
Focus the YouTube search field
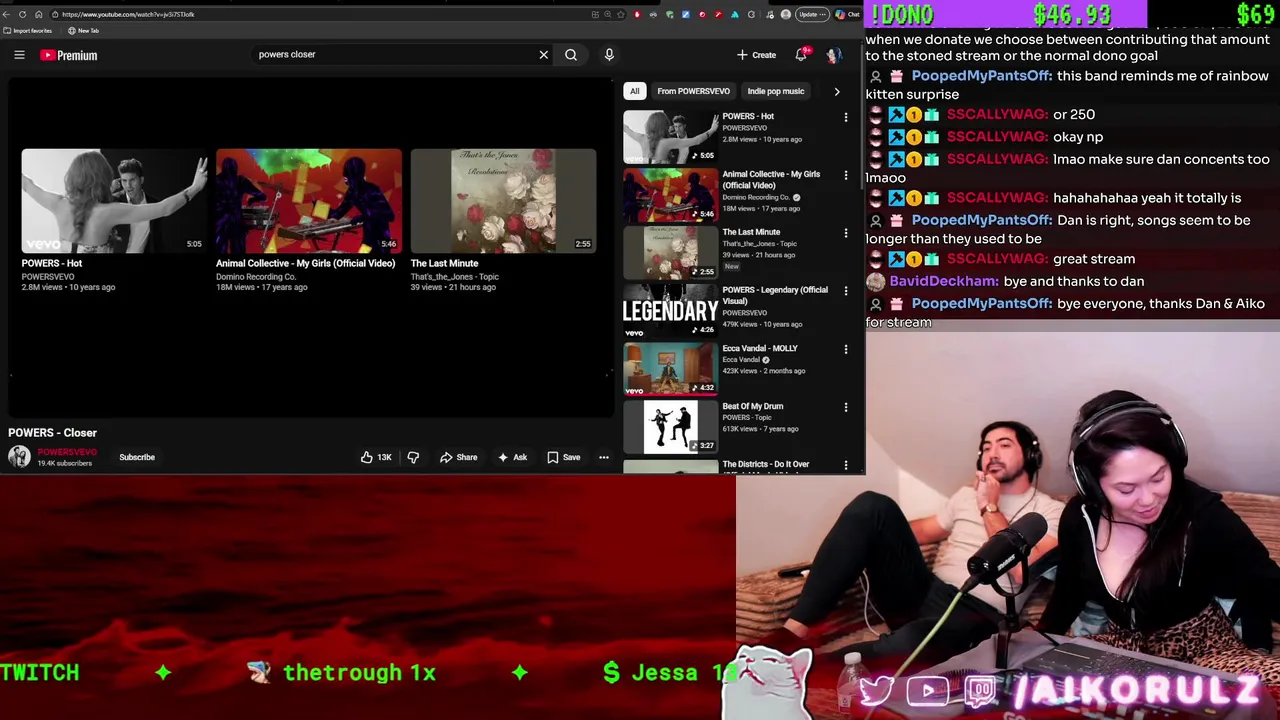(x=395, y=55)
